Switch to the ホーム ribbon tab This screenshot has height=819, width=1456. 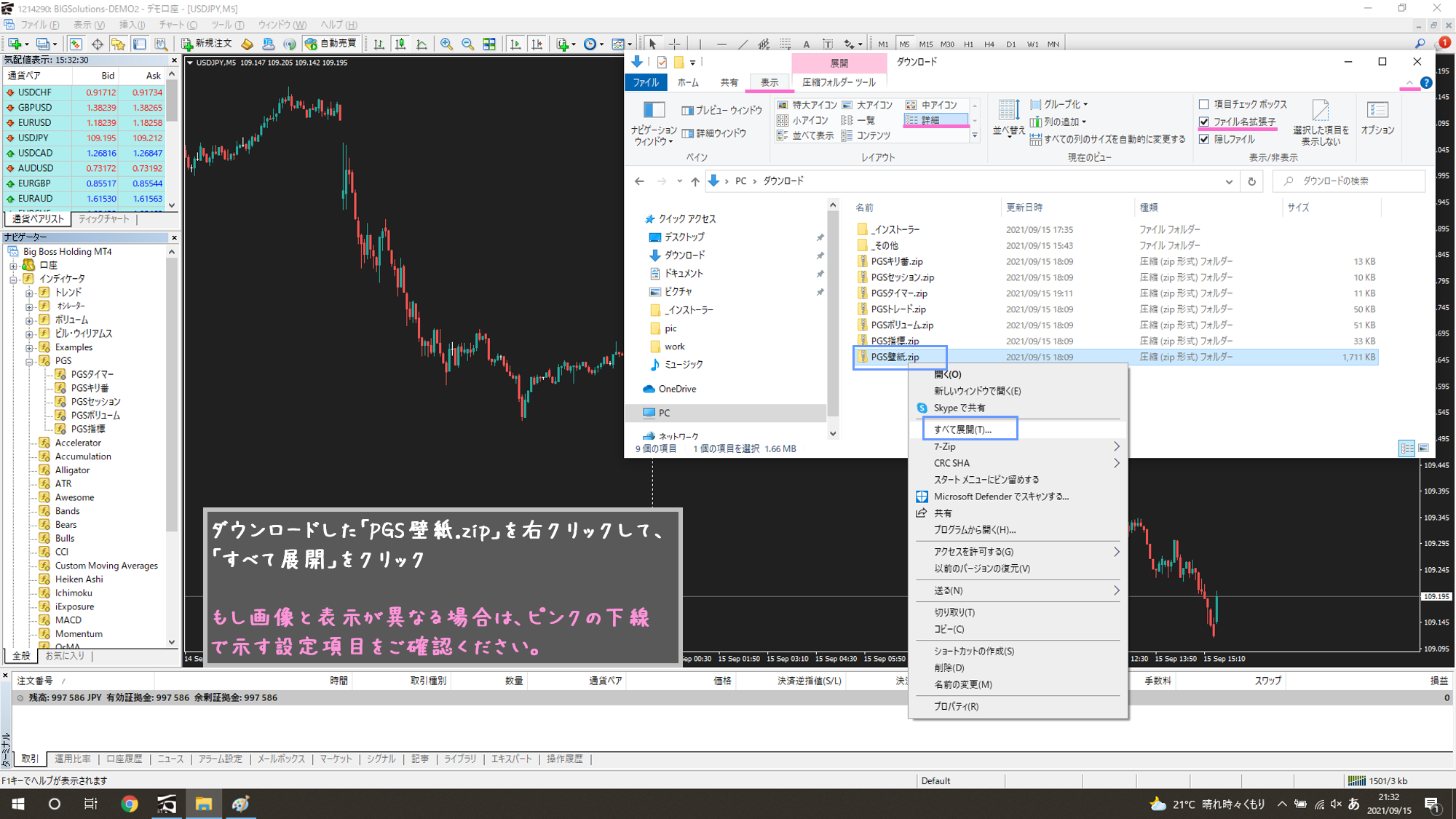[x=687, y=82]
